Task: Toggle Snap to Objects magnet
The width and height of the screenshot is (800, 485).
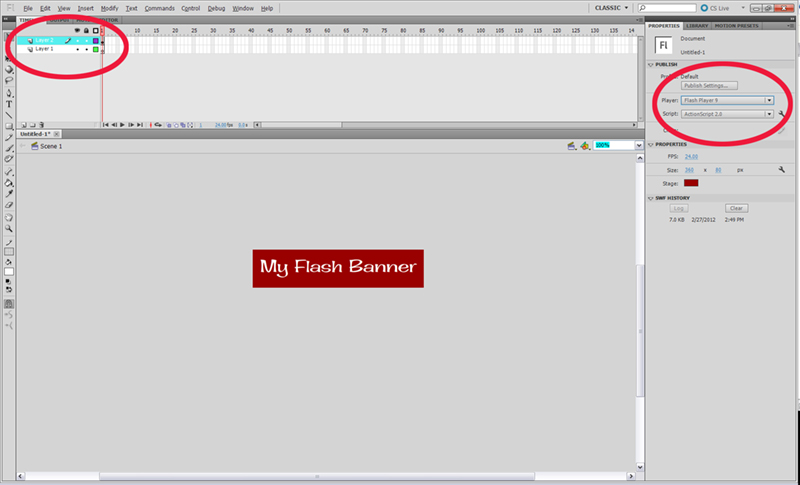Action: coord(9,304)
